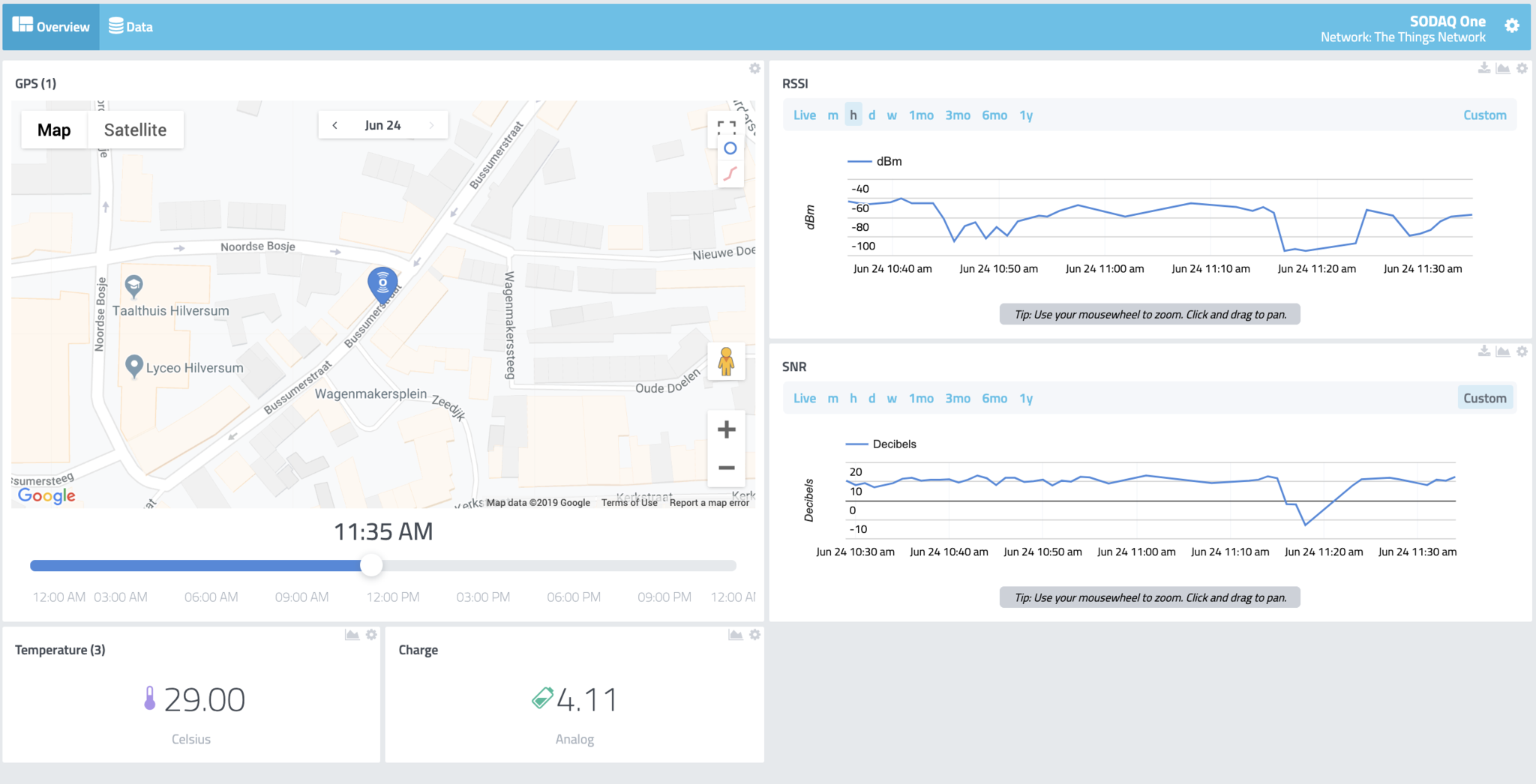Select week range in RSSI chart
This screenshot has height=784, width=1536.
coord(892,115)
